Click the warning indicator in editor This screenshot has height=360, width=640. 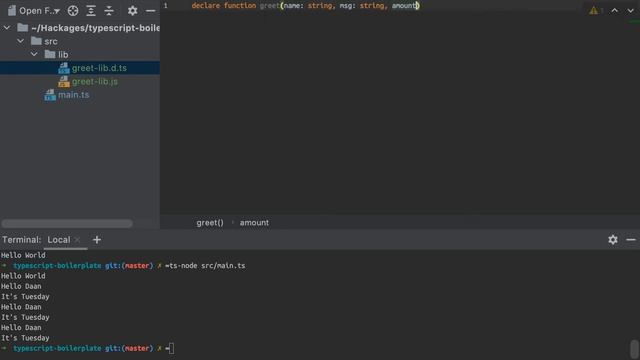pyautogui.click(x=593, y=11)
